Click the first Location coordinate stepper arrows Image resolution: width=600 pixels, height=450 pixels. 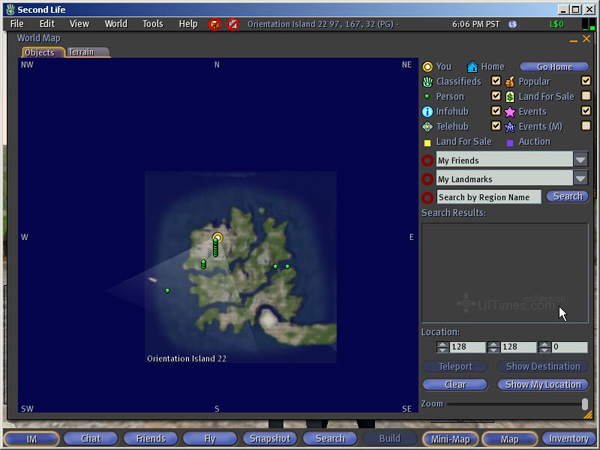tap(442, 347)
